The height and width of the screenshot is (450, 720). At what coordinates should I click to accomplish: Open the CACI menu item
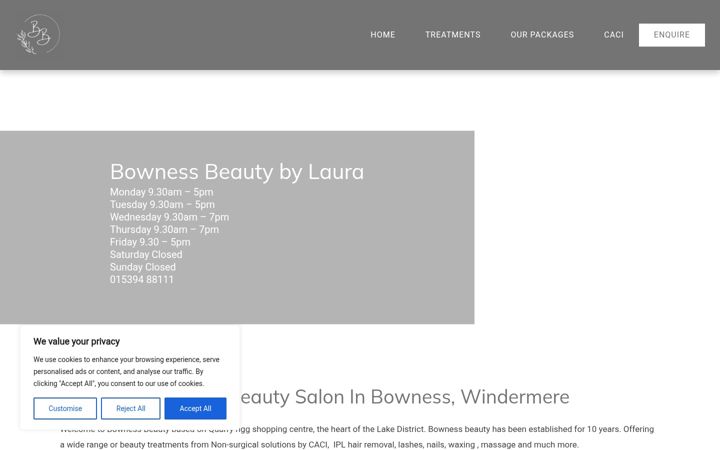[x=613, y=35]
